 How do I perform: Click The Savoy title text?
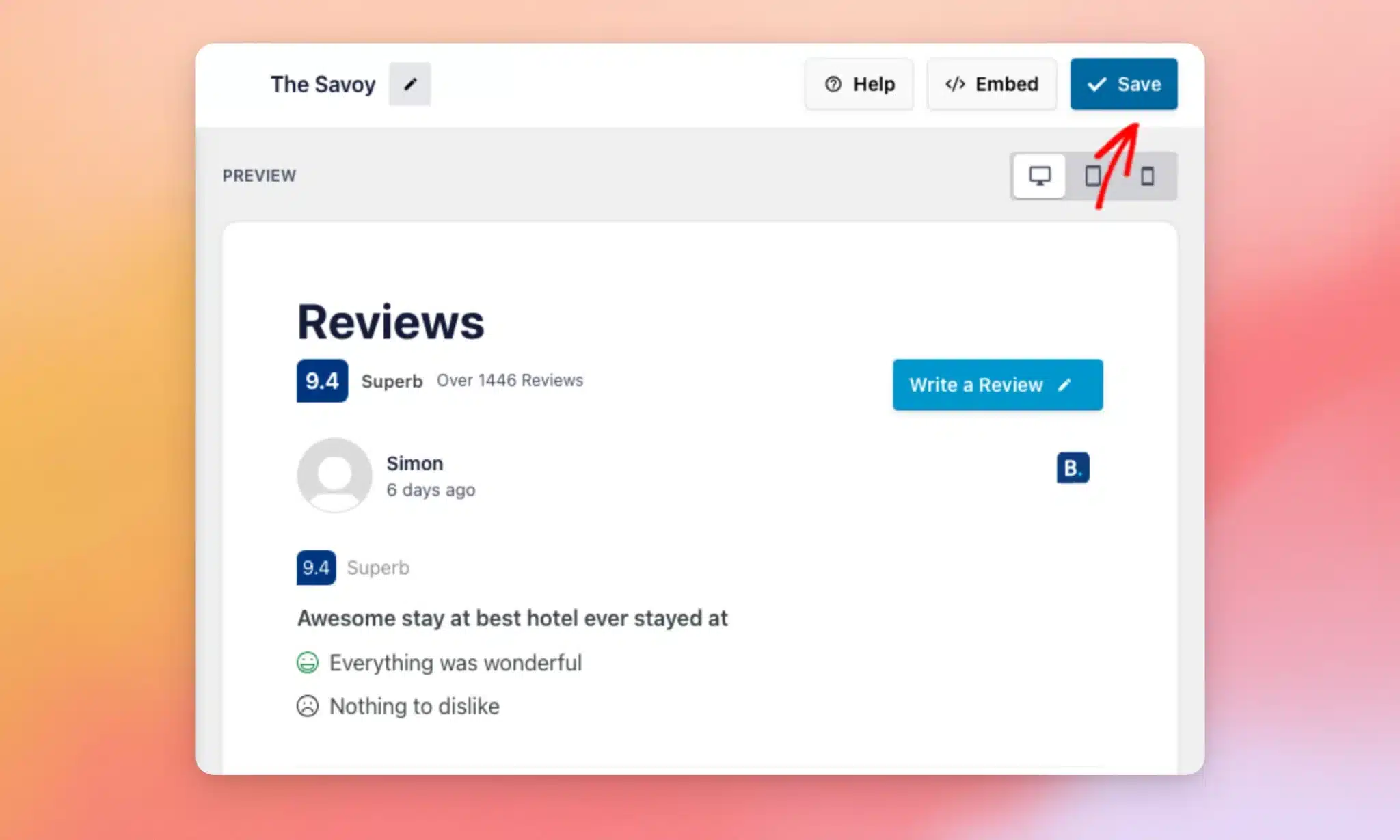[323, 84]
